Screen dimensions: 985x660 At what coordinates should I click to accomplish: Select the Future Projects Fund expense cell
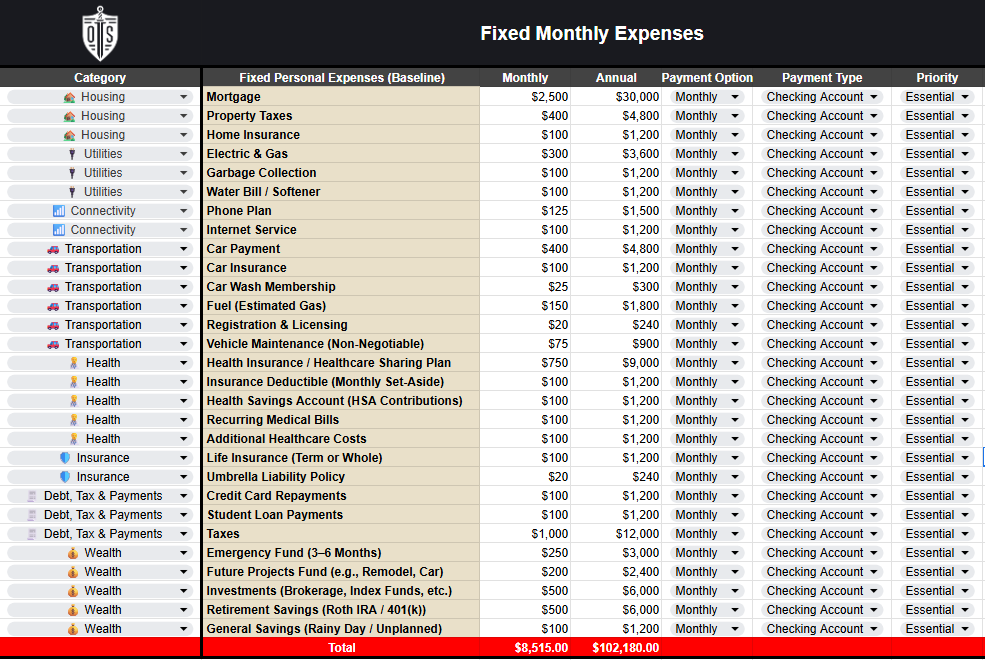(x=341, y=571)
